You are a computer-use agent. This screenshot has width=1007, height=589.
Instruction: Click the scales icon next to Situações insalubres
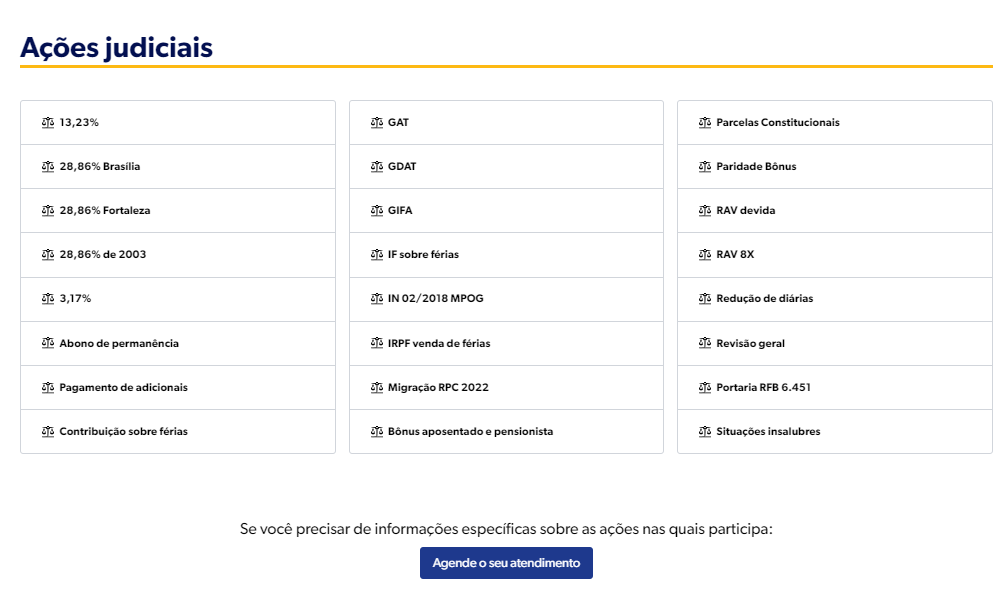(x=704, y=431)
